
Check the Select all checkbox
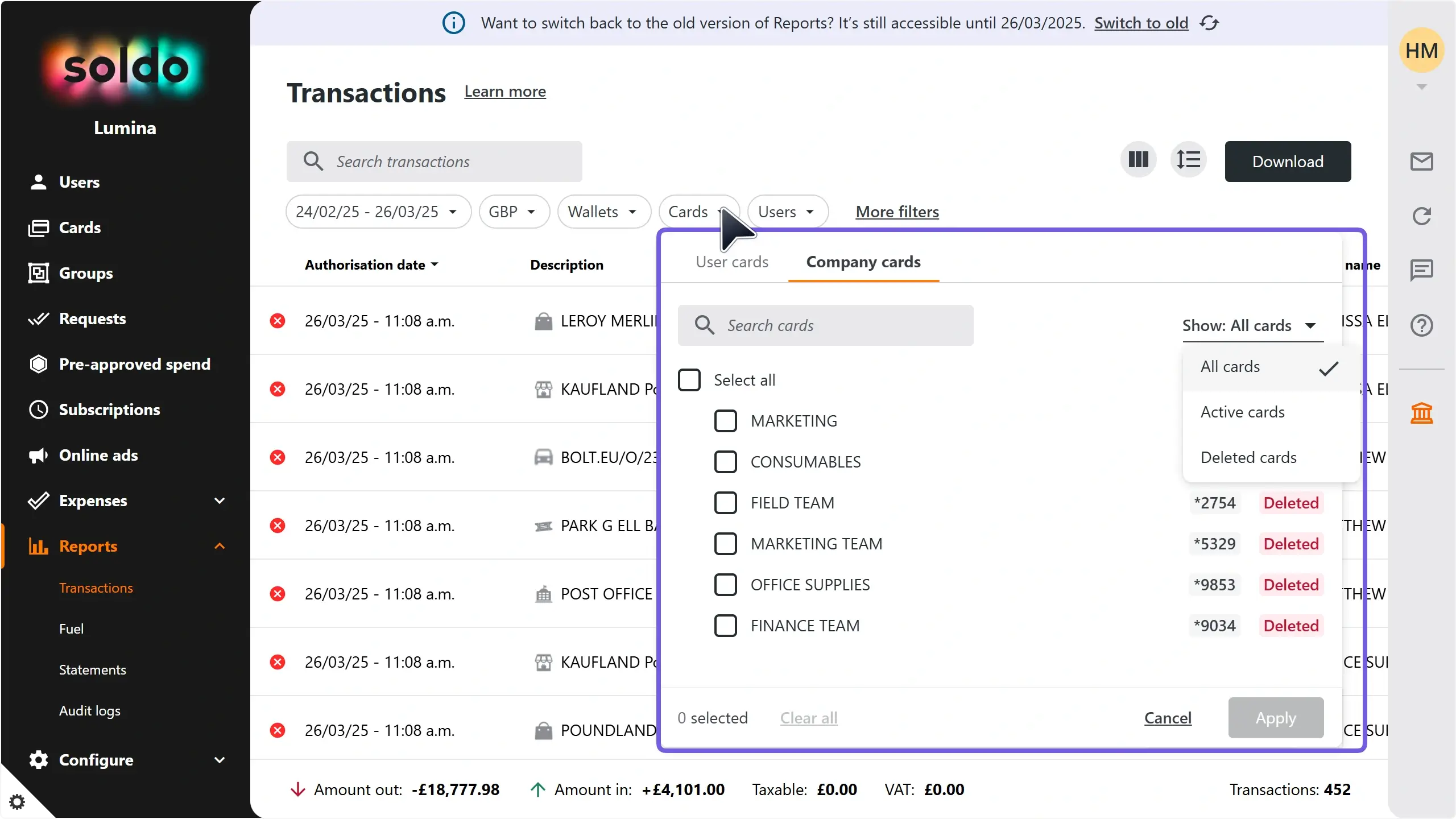[688, 379]
